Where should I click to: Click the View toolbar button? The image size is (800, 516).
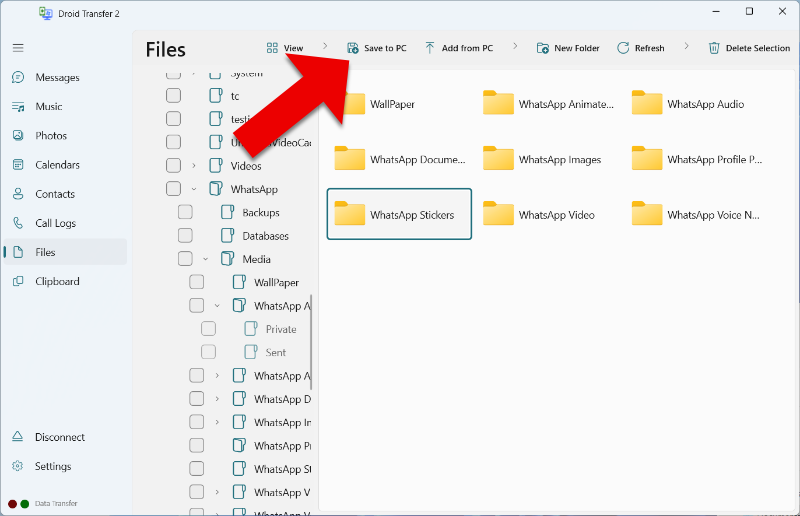coord(285,48)
